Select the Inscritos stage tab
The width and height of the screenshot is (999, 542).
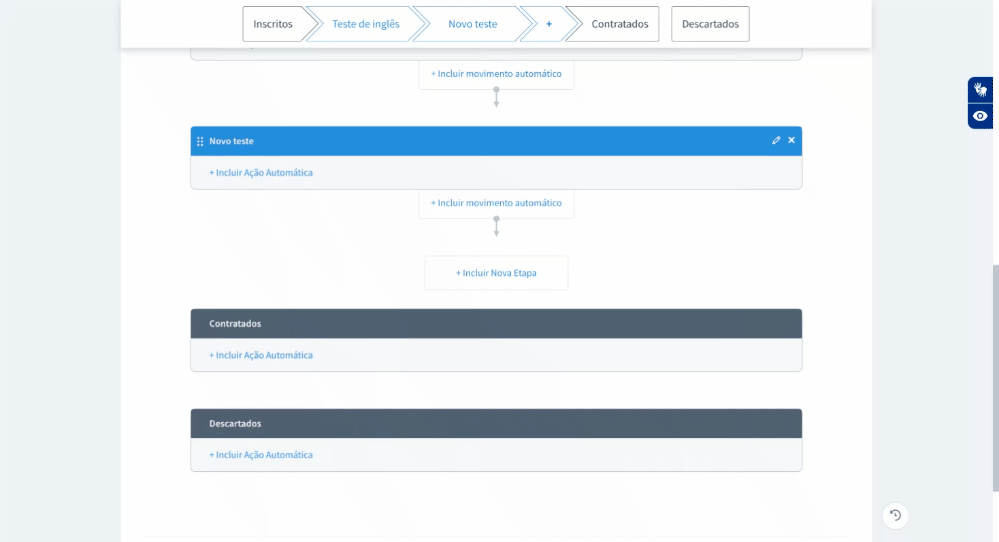tap(273, 24)
